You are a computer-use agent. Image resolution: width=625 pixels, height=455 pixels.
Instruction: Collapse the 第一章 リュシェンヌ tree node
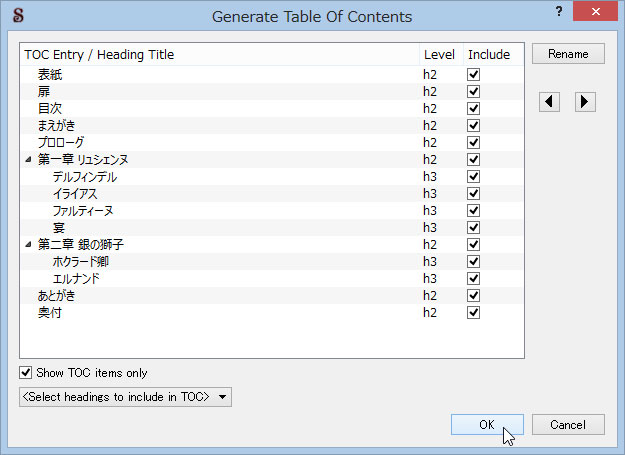coord(28,159)
